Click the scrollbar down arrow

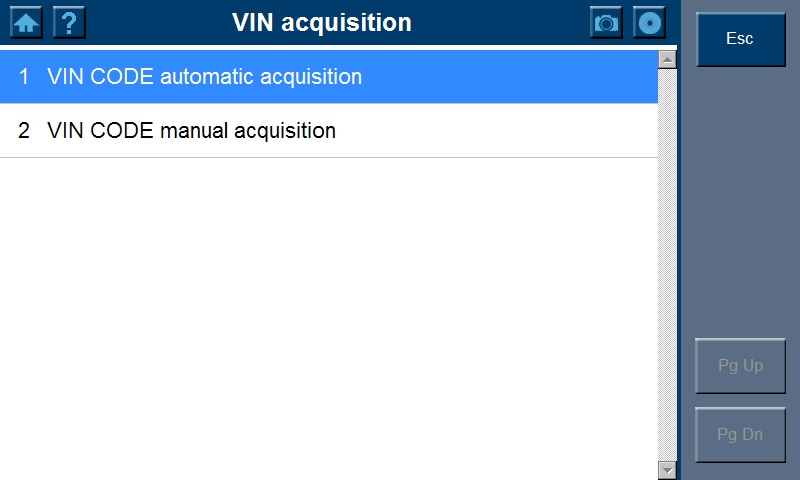click(667, 469)
